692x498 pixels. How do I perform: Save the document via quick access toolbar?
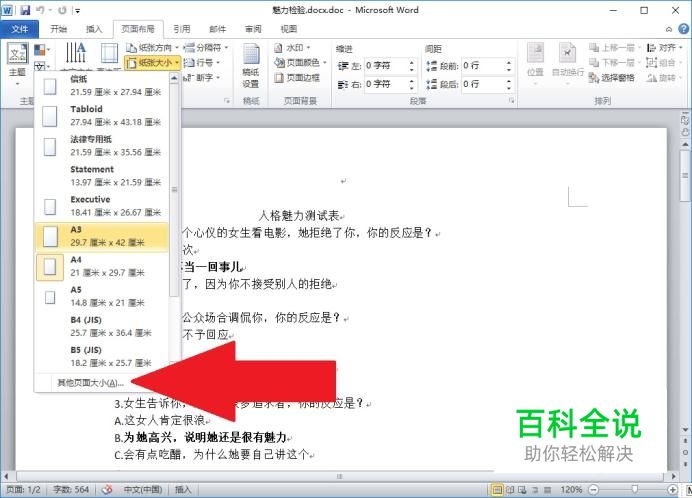point(25,10)
